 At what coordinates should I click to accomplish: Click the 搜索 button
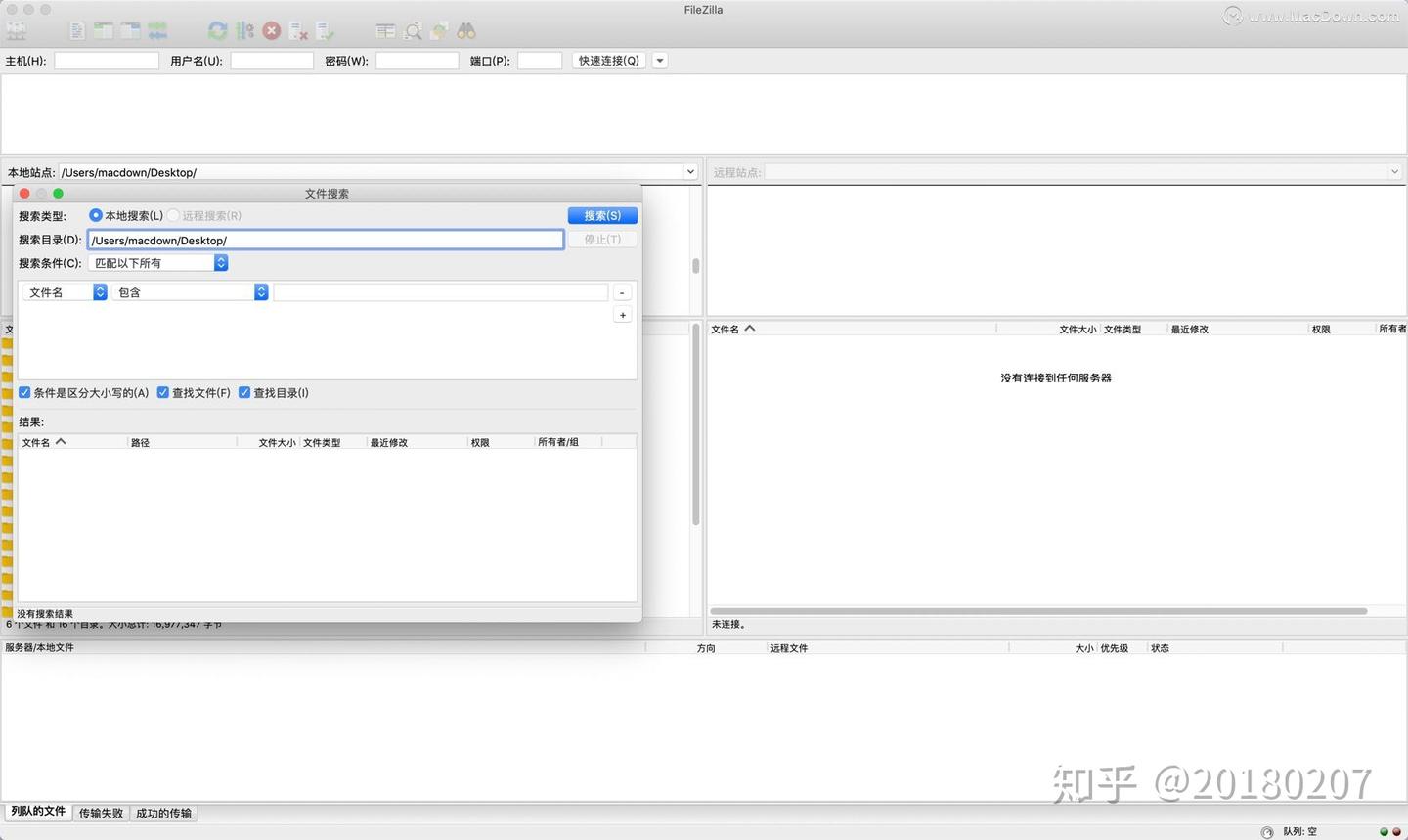602,215
